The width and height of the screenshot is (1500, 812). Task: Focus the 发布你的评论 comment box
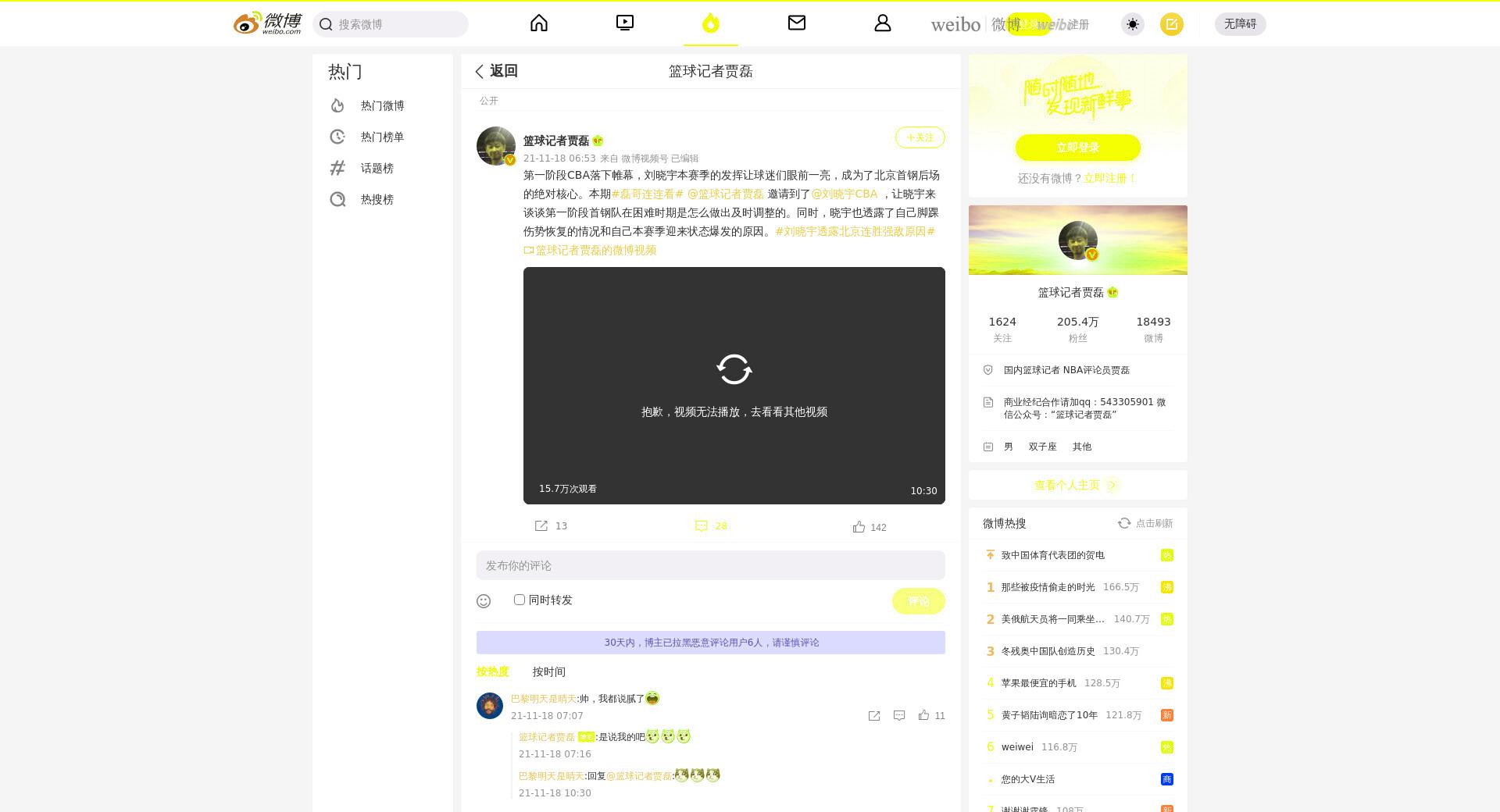coord(711,565)
